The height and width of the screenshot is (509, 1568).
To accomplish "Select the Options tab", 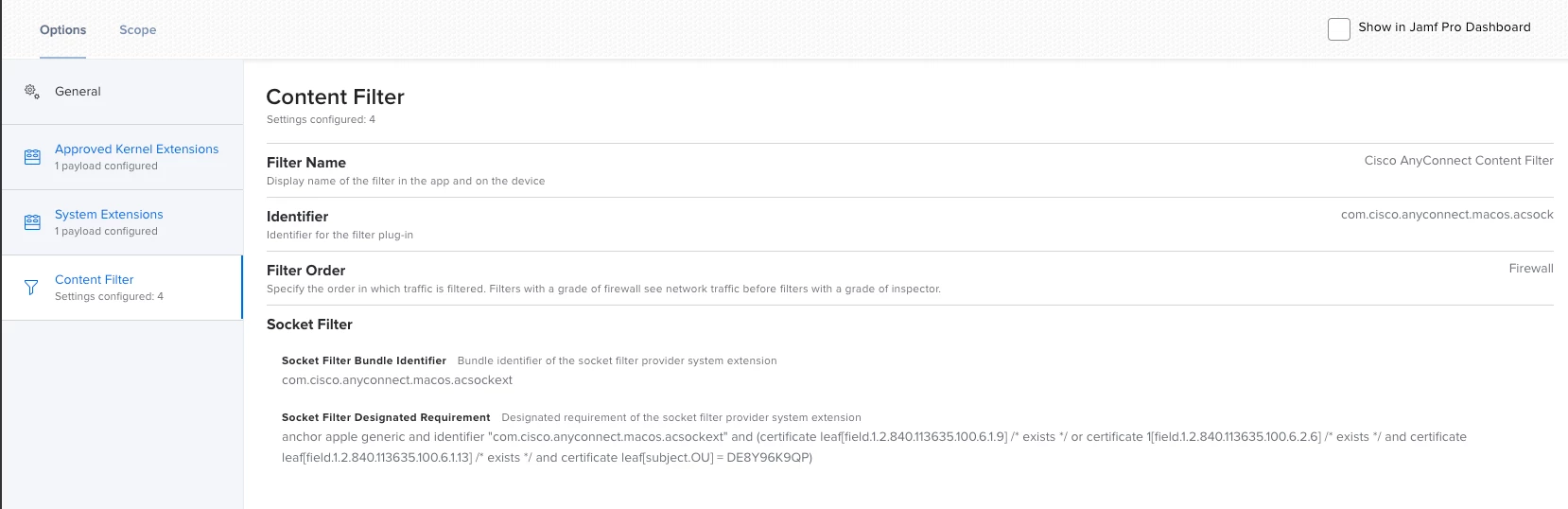I will (x=63, y=30).
